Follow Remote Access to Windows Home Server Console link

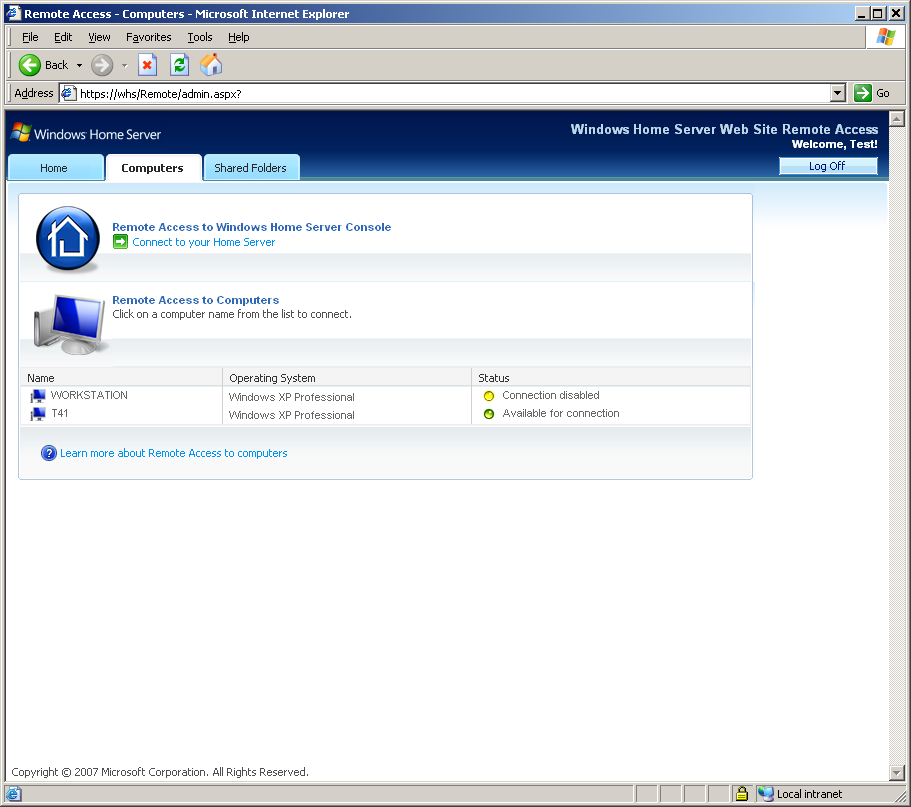coord(252,227)
